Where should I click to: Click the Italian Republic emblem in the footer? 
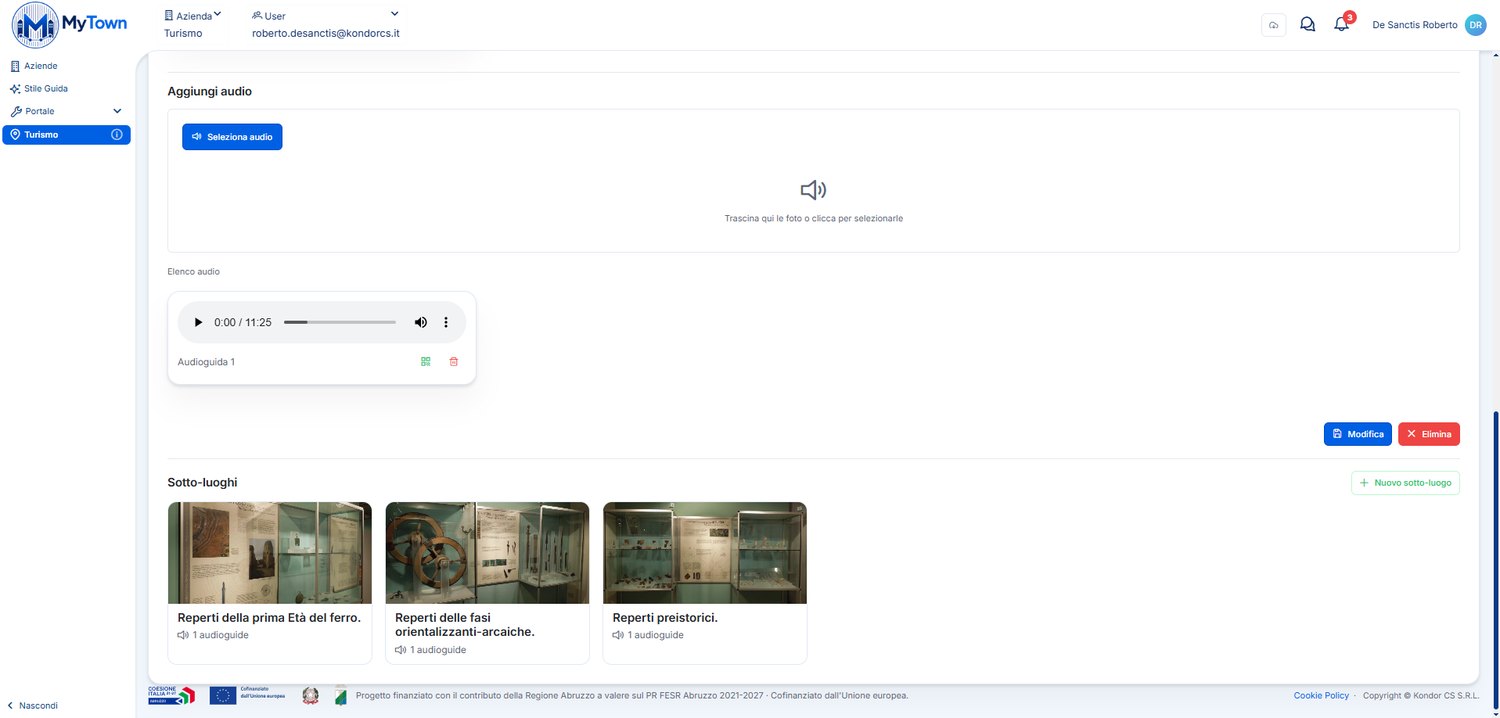311,695
